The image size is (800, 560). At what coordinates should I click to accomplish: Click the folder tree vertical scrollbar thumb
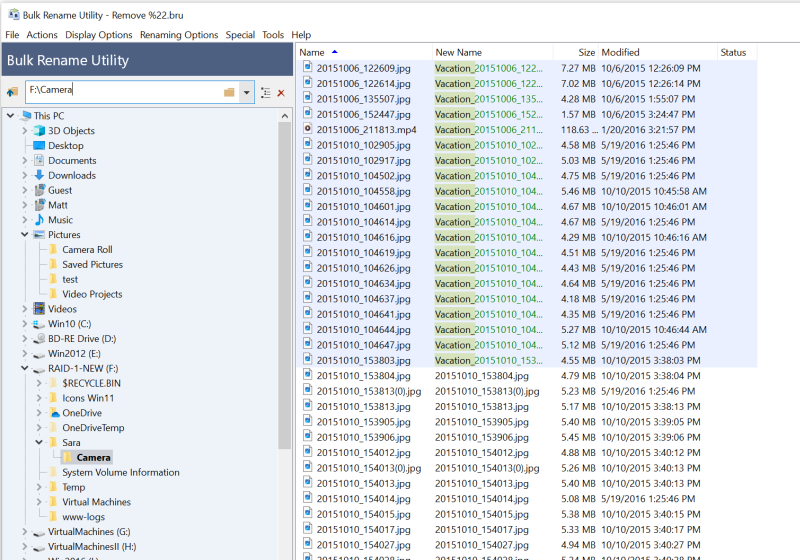tap(285, 286)
